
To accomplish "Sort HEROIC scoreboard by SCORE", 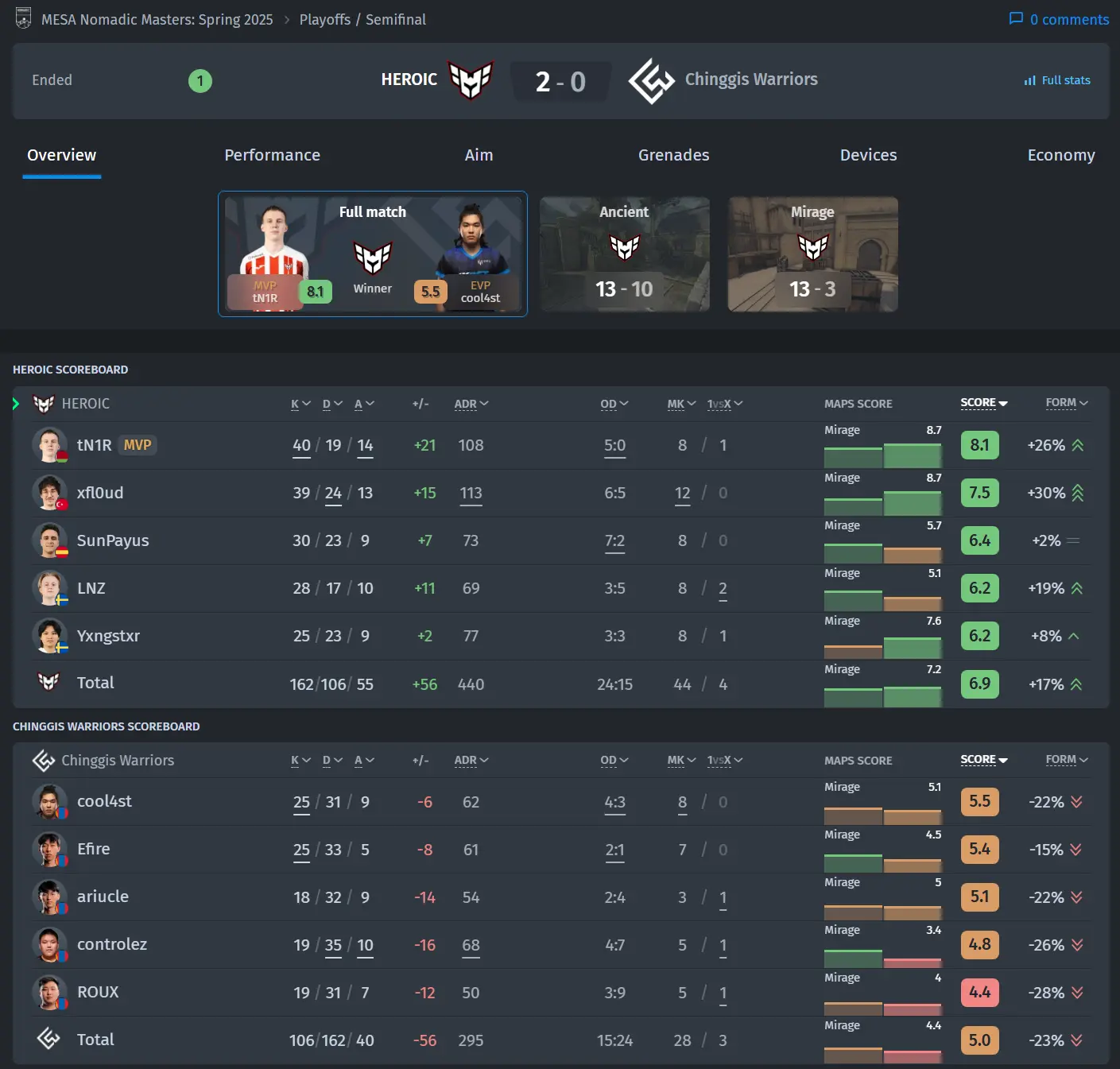I will coord(984,403).
